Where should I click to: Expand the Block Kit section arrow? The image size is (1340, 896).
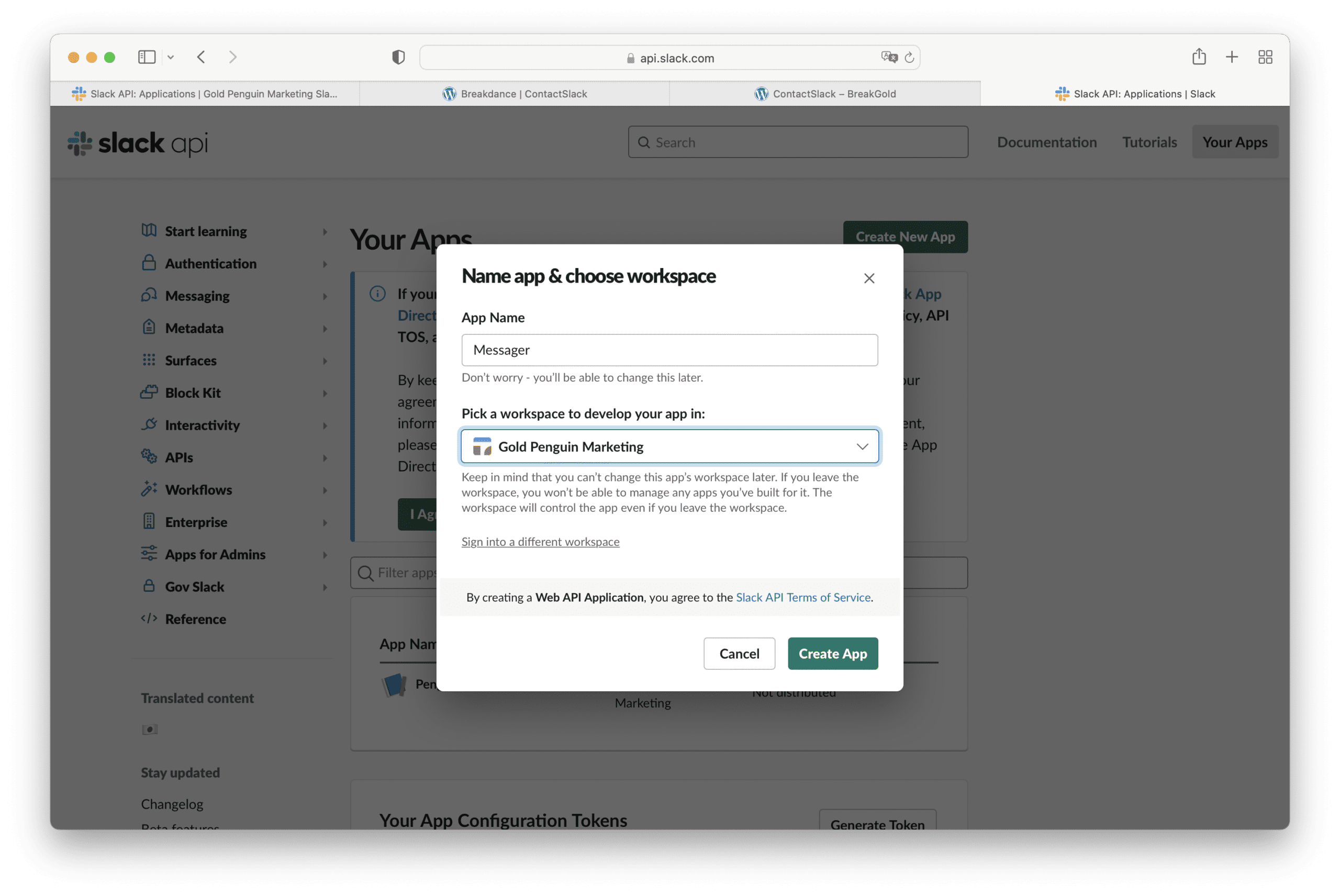[325, 393]
